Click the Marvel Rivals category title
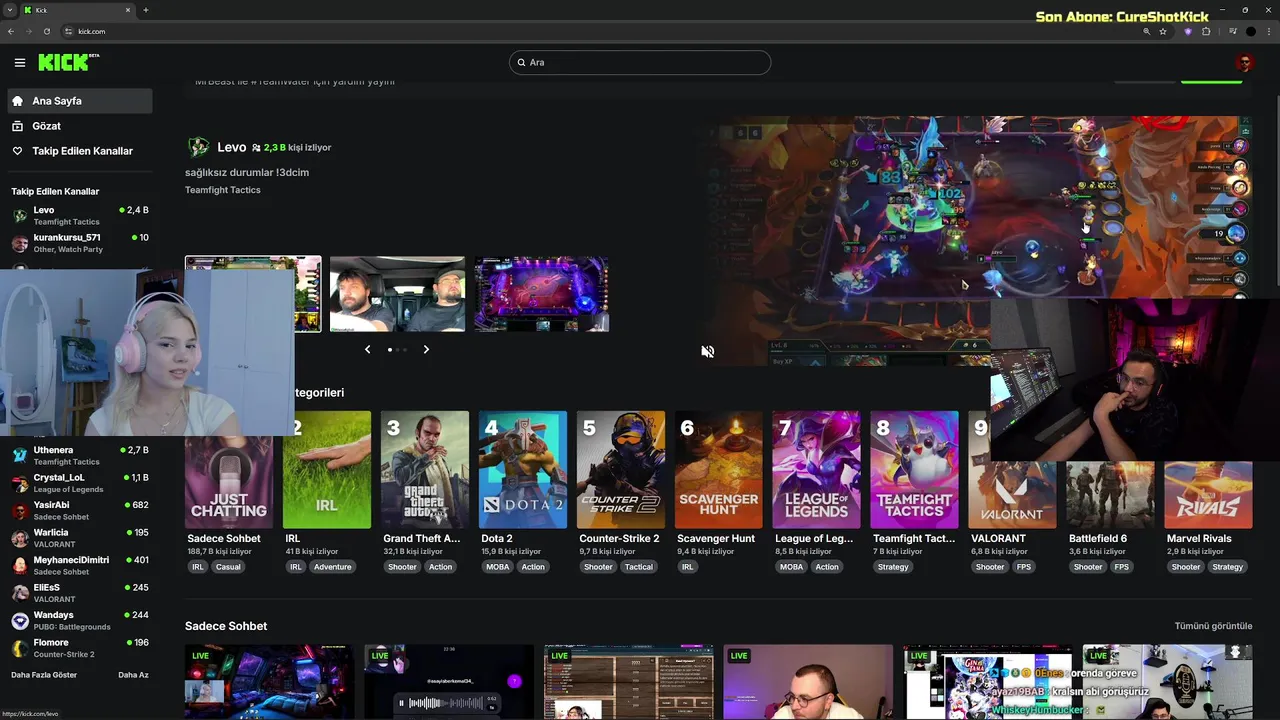This screenshot has height=720, width=1280. point(1199,538)
